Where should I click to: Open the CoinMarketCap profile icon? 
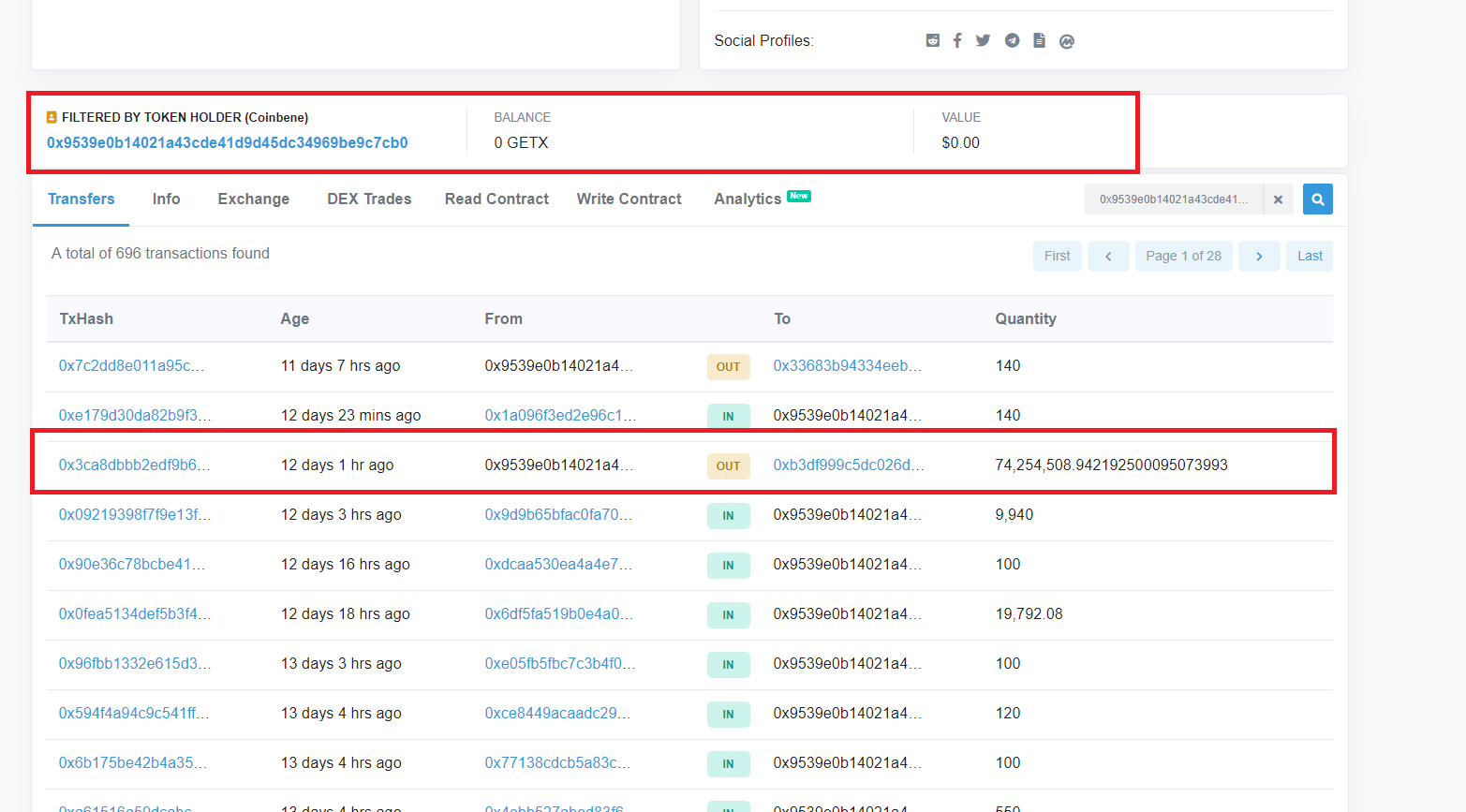coord(1066,41)
